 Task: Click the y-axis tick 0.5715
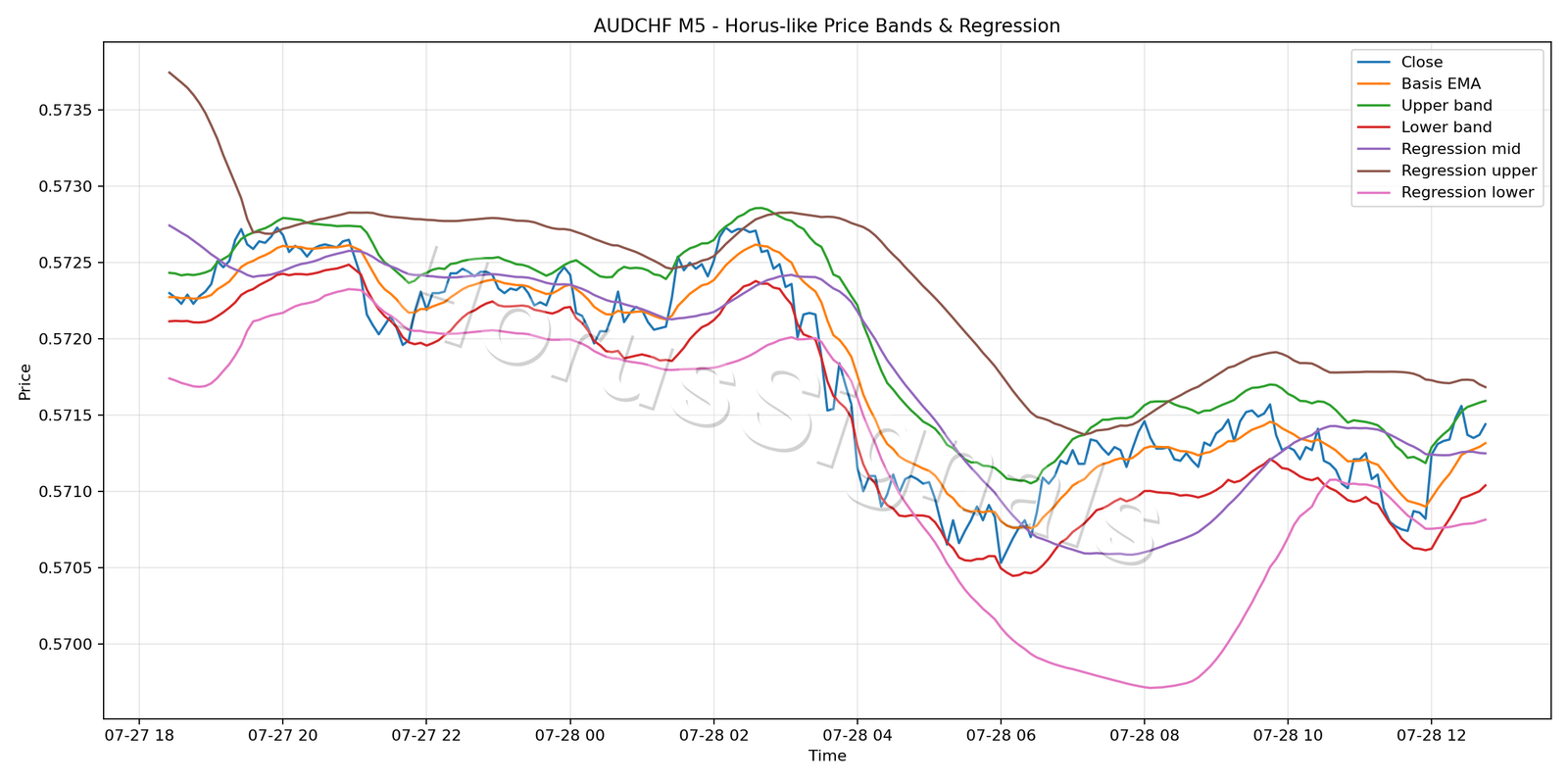(x=65, y=416)
